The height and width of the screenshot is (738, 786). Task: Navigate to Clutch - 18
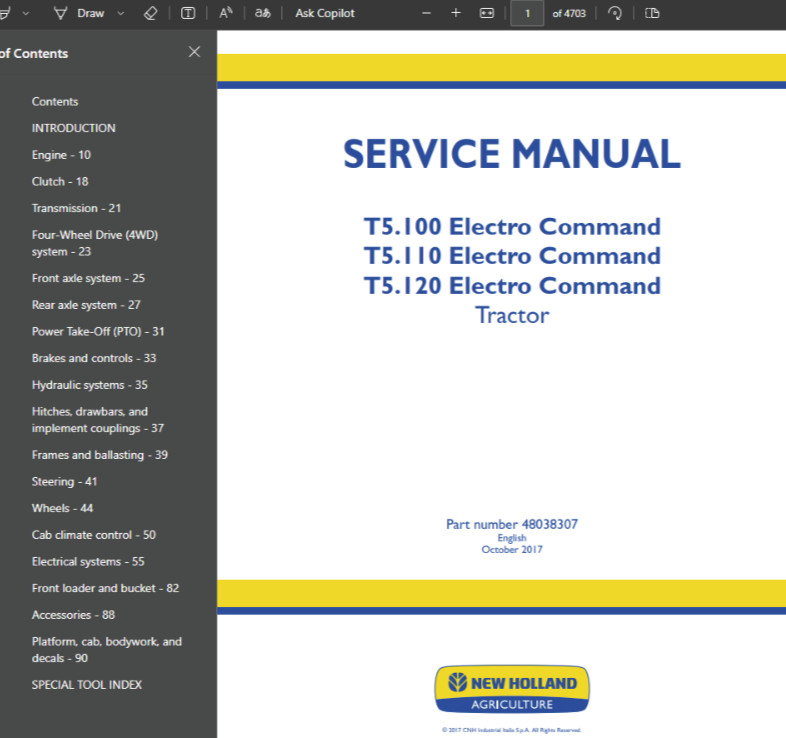[x=60, y=181]
